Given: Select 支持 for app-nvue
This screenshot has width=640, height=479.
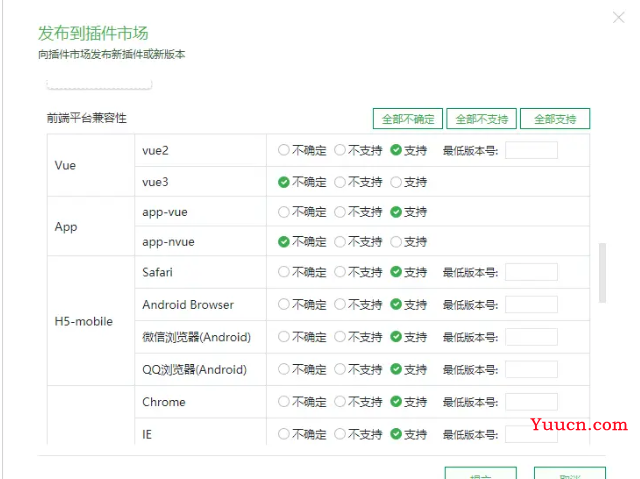Looking at the screenshot, I should (396, 242).
